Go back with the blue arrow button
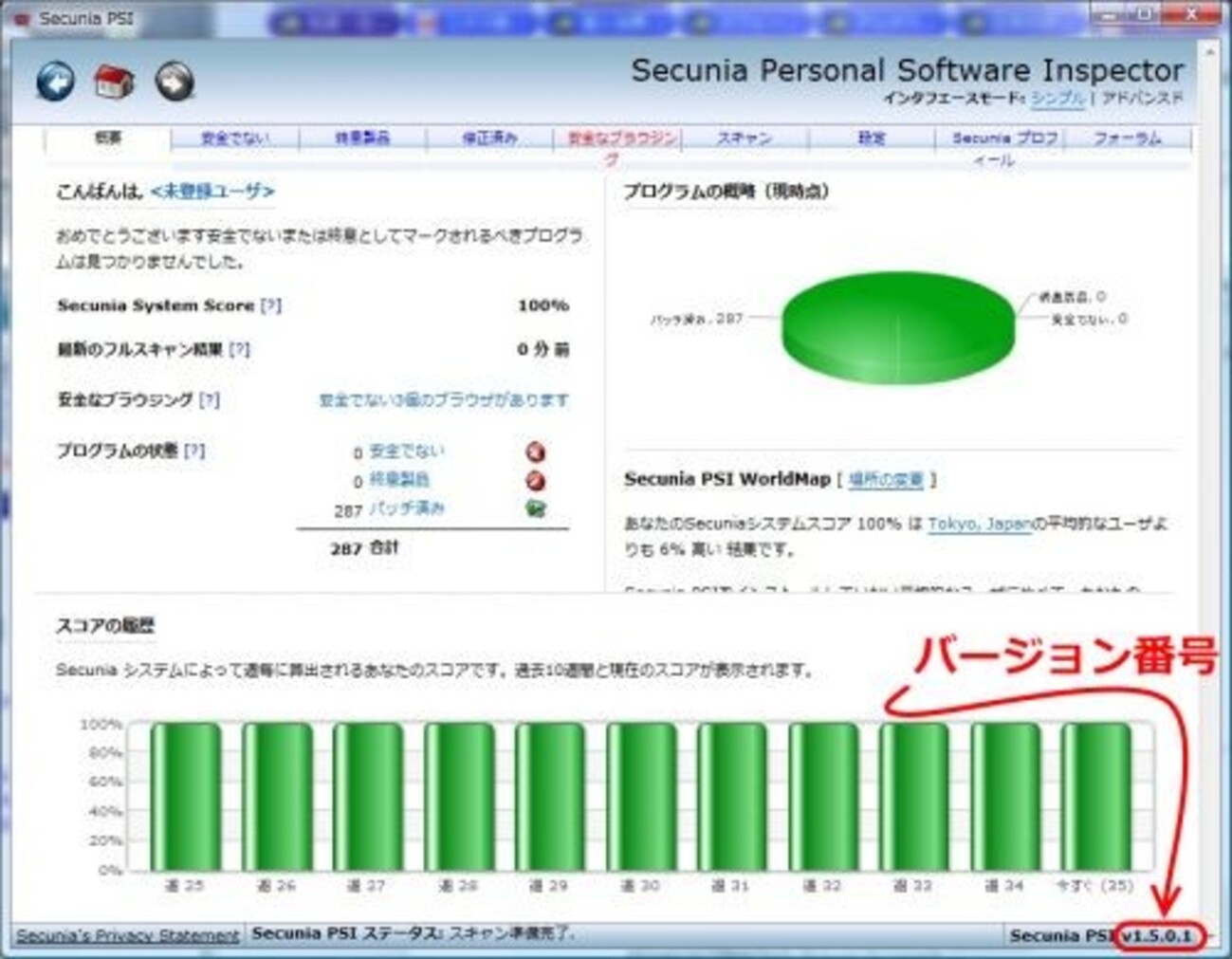Viewport: 1232px width, 959px height. [x=55, y=82]
